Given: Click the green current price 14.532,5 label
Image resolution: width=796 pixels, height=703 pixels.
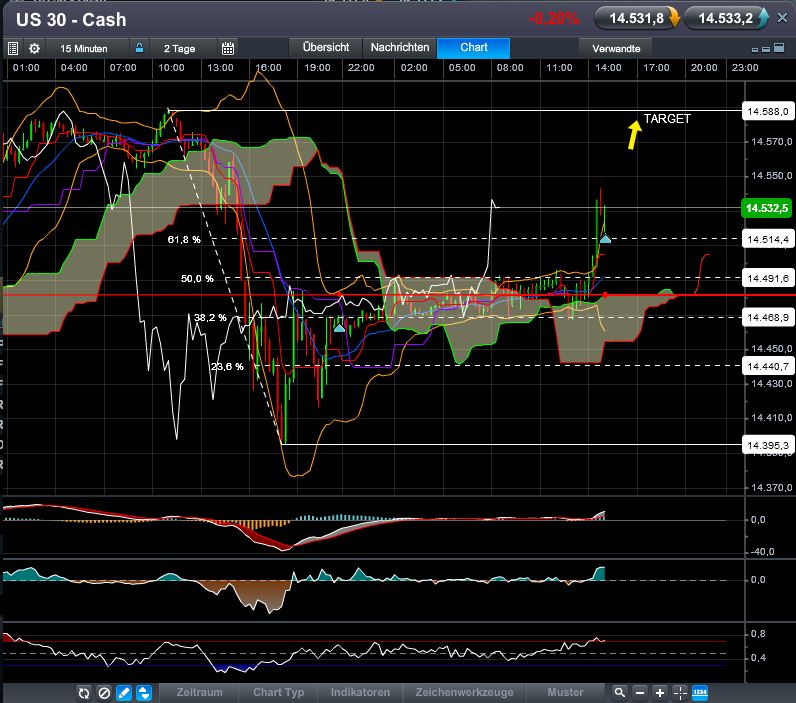Looking at the screenshot, I should (x=767, y=208).
